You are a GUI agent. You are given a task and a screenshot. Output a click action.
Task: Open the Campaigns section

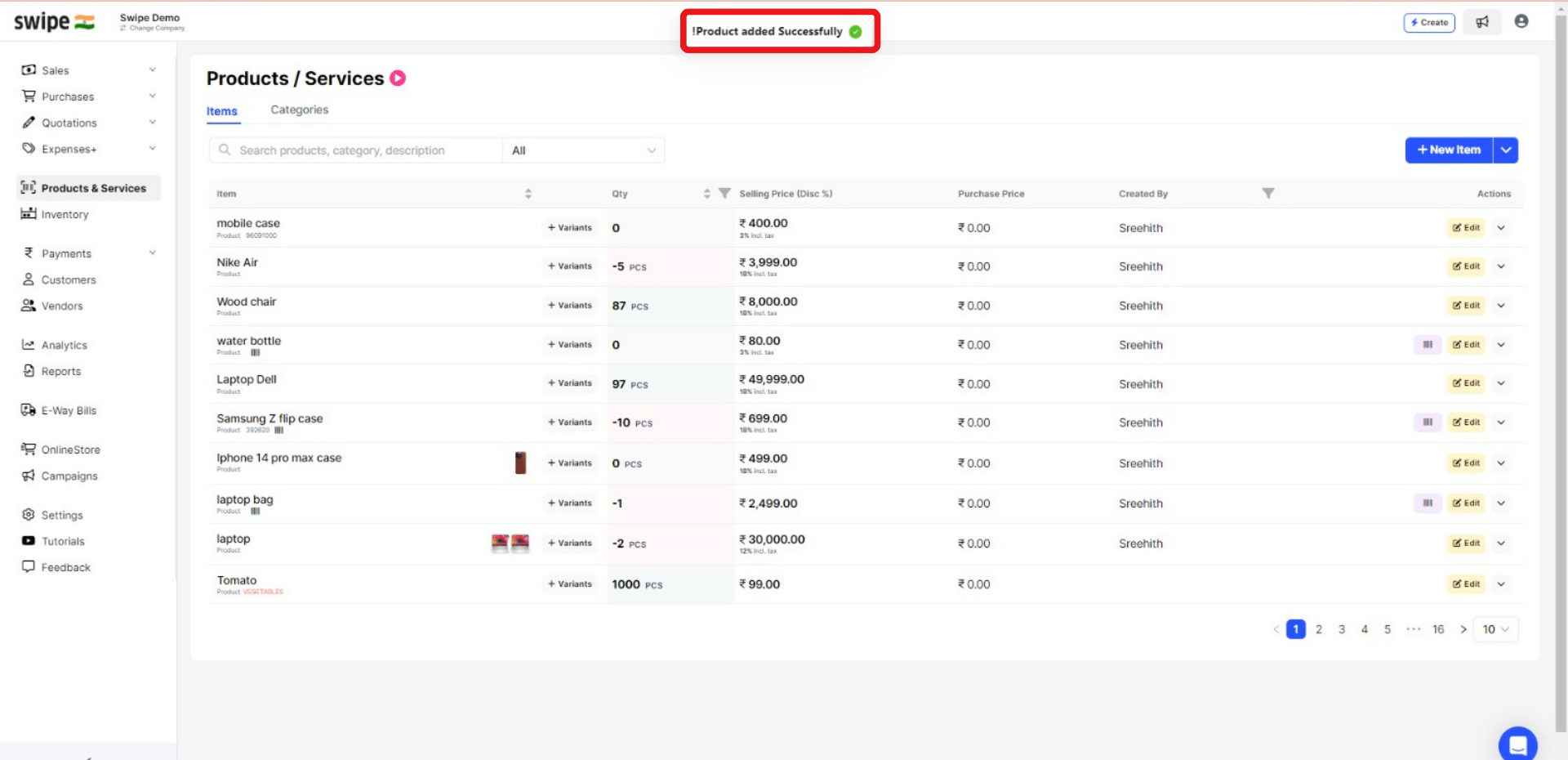tap(69, 476)
